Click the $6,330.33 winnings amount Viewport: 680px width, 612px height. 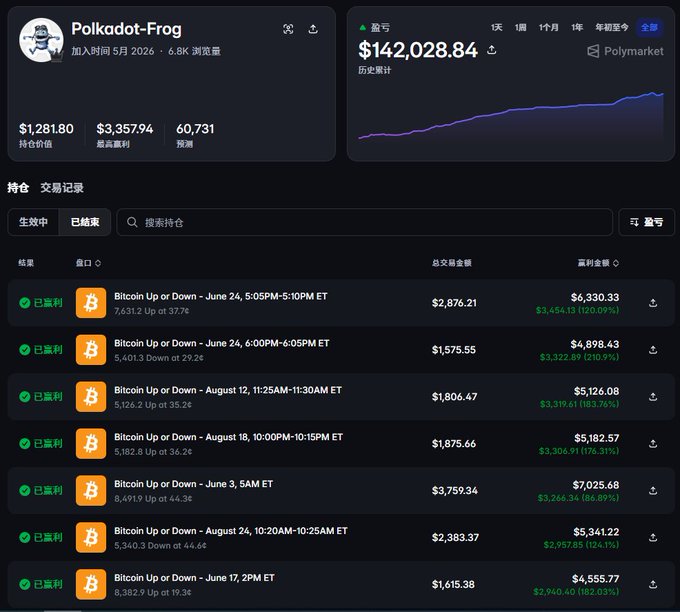(595, 297)
